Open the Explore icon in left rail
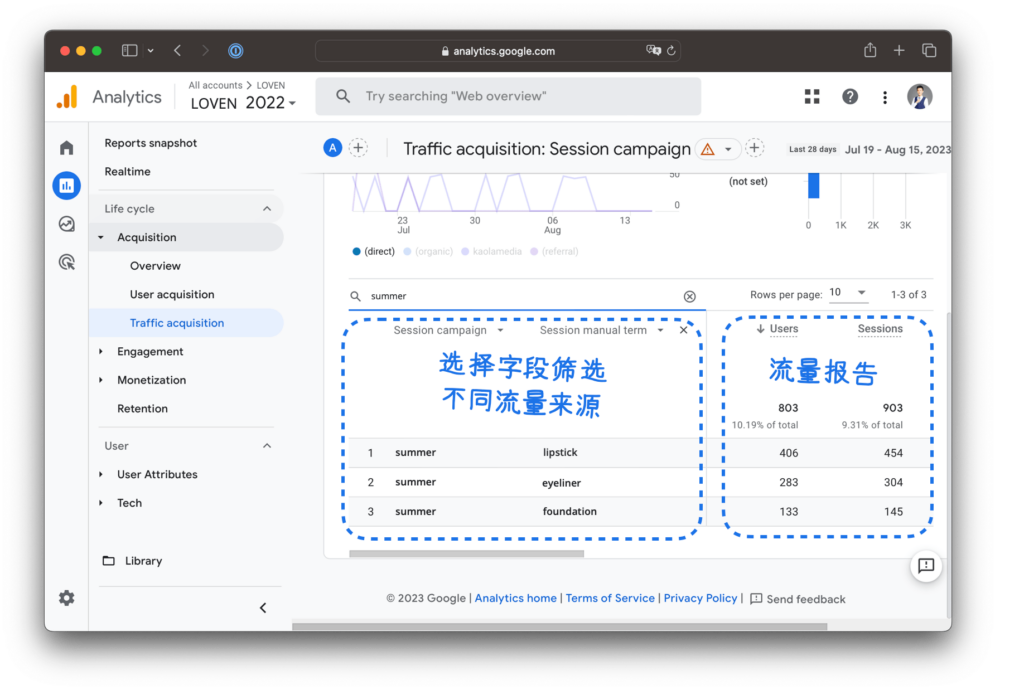 coord(67,224)
